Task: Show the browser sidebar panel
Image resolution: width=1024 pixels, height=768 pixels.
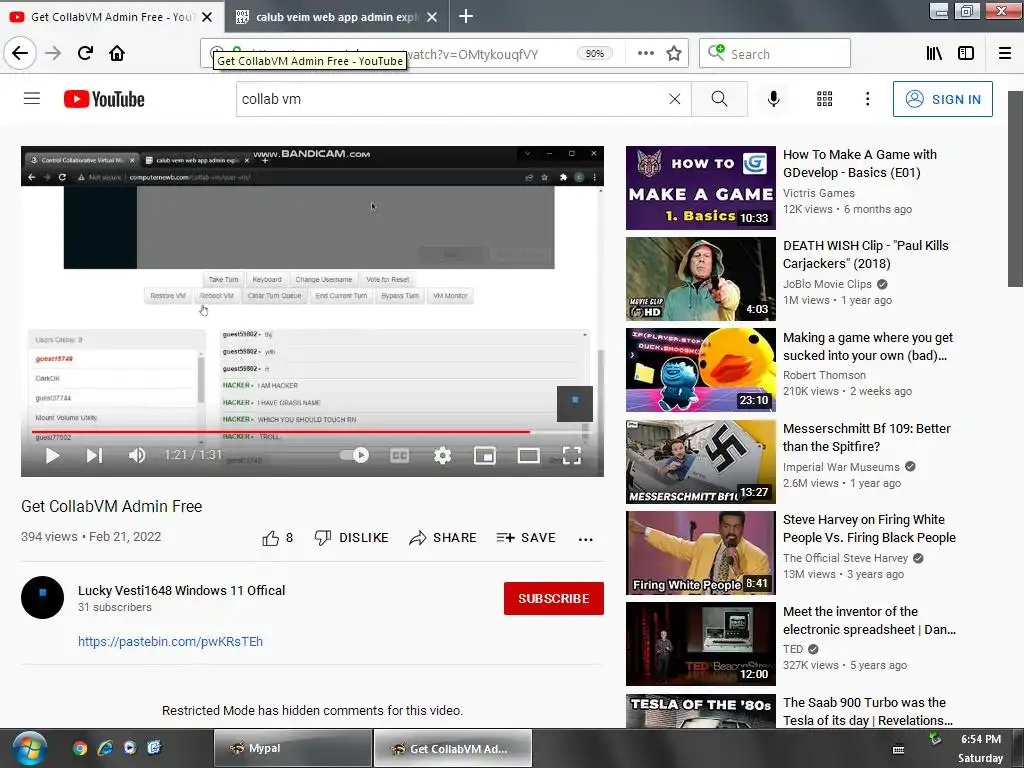Action: coord(966,53)
